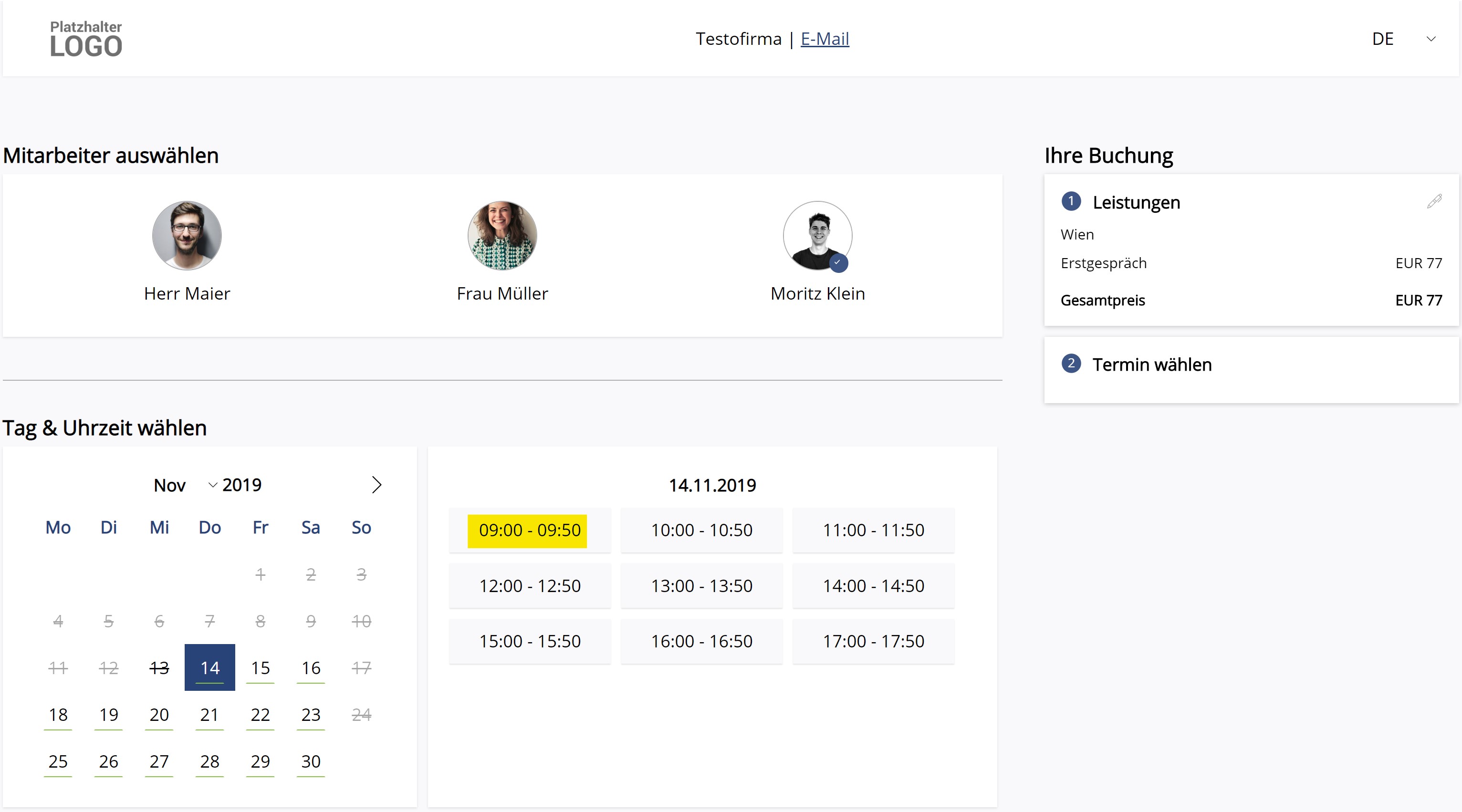1462x812 pixels.
Task: Select employee Frau Müller's photo
Action: point(502,236)
